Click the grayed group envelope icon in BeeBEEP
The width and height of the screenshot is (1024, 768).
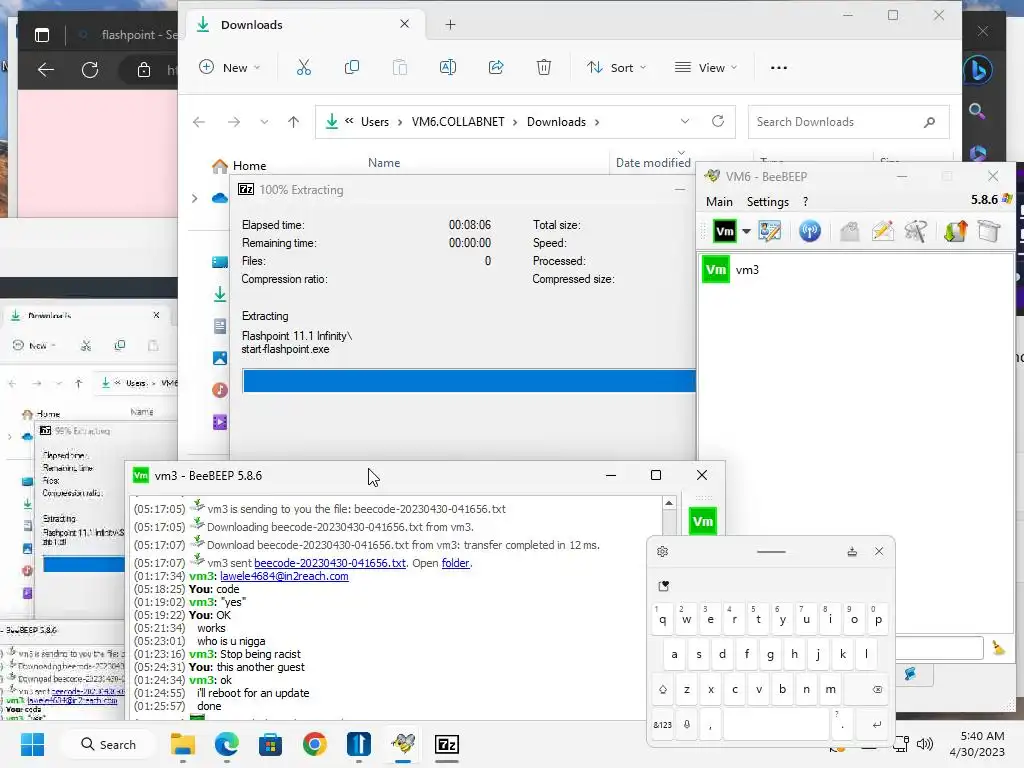(x=850, y=231)
